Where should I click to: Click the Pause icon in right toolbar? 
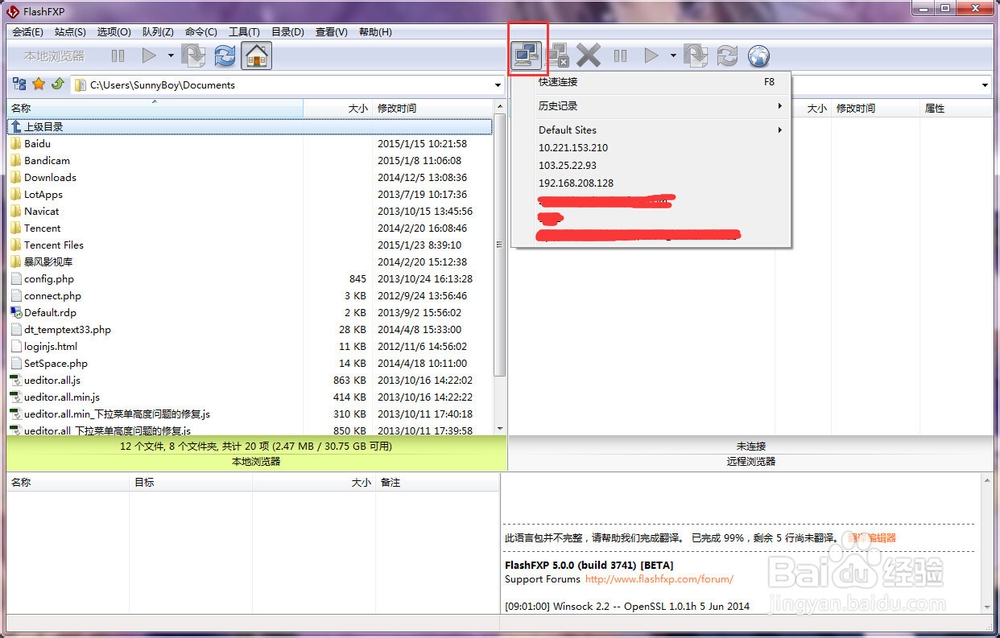click(x=620, y=56)
